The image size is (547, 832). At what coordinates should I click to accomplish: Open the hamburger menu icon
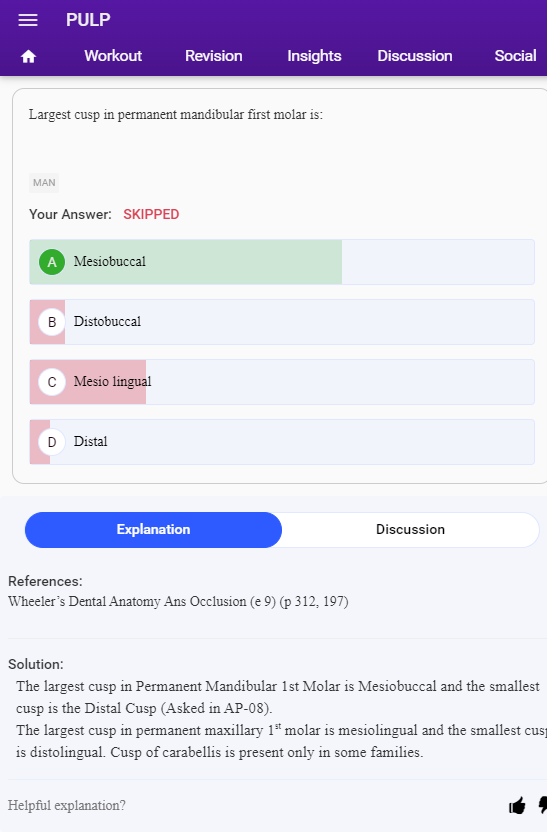pos(28,20)
